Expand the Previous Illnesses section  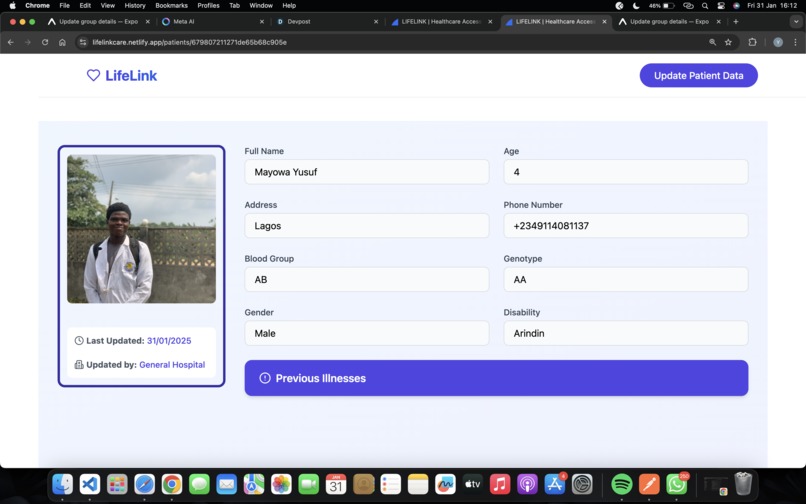(496, 378)
